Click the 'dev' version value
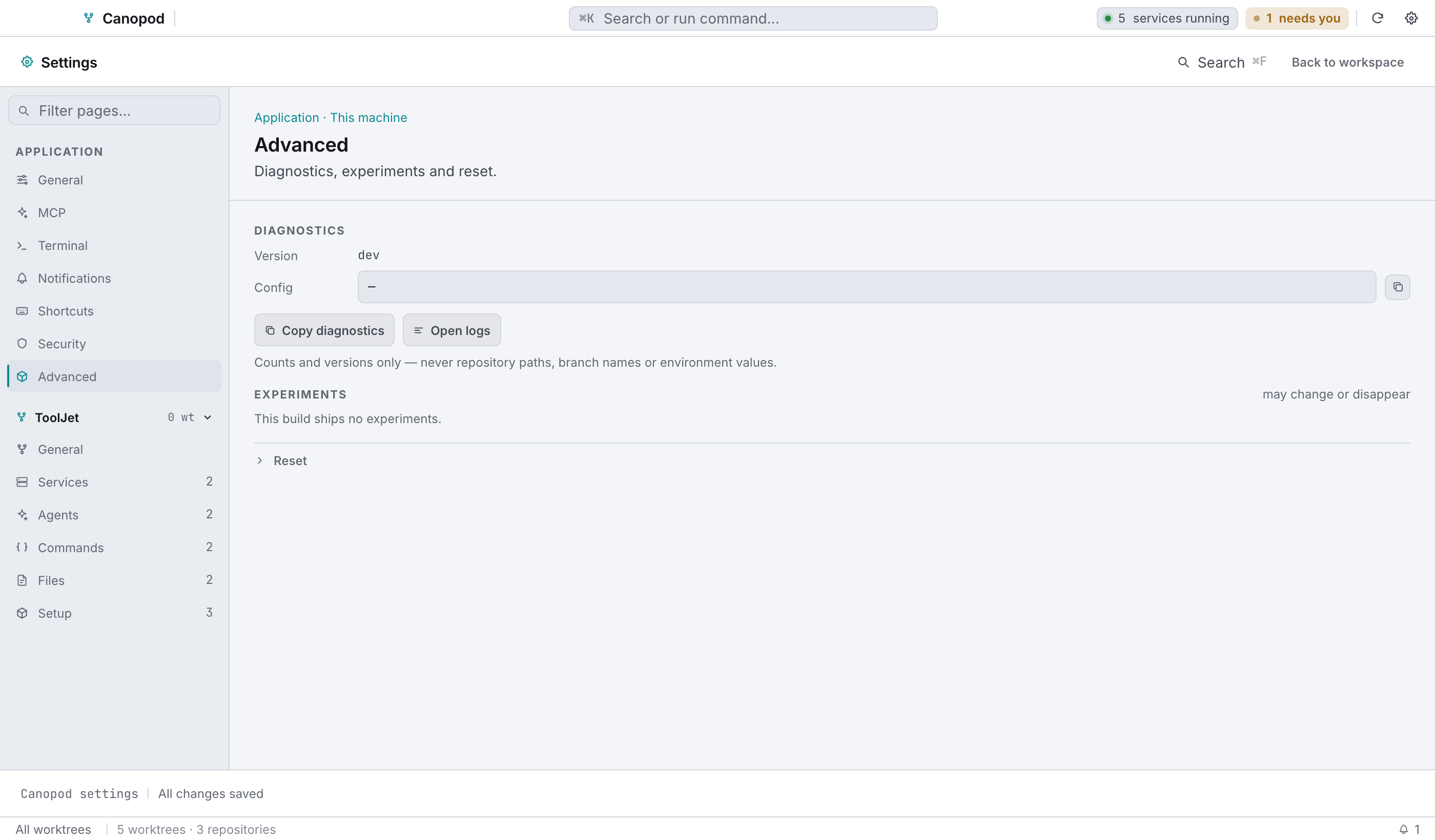The height and width of the screenshot is (840, 1435). (x=368, y=255)
